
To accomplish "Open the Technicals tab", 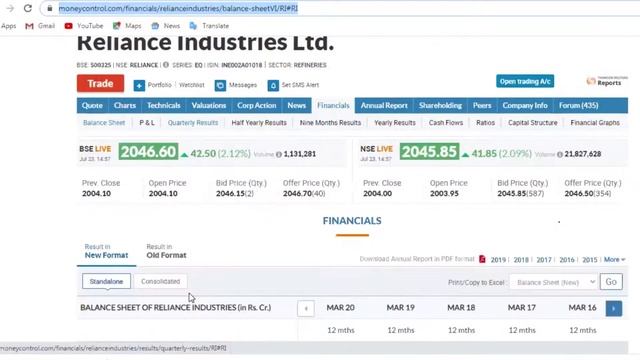I will click(164, 105).
